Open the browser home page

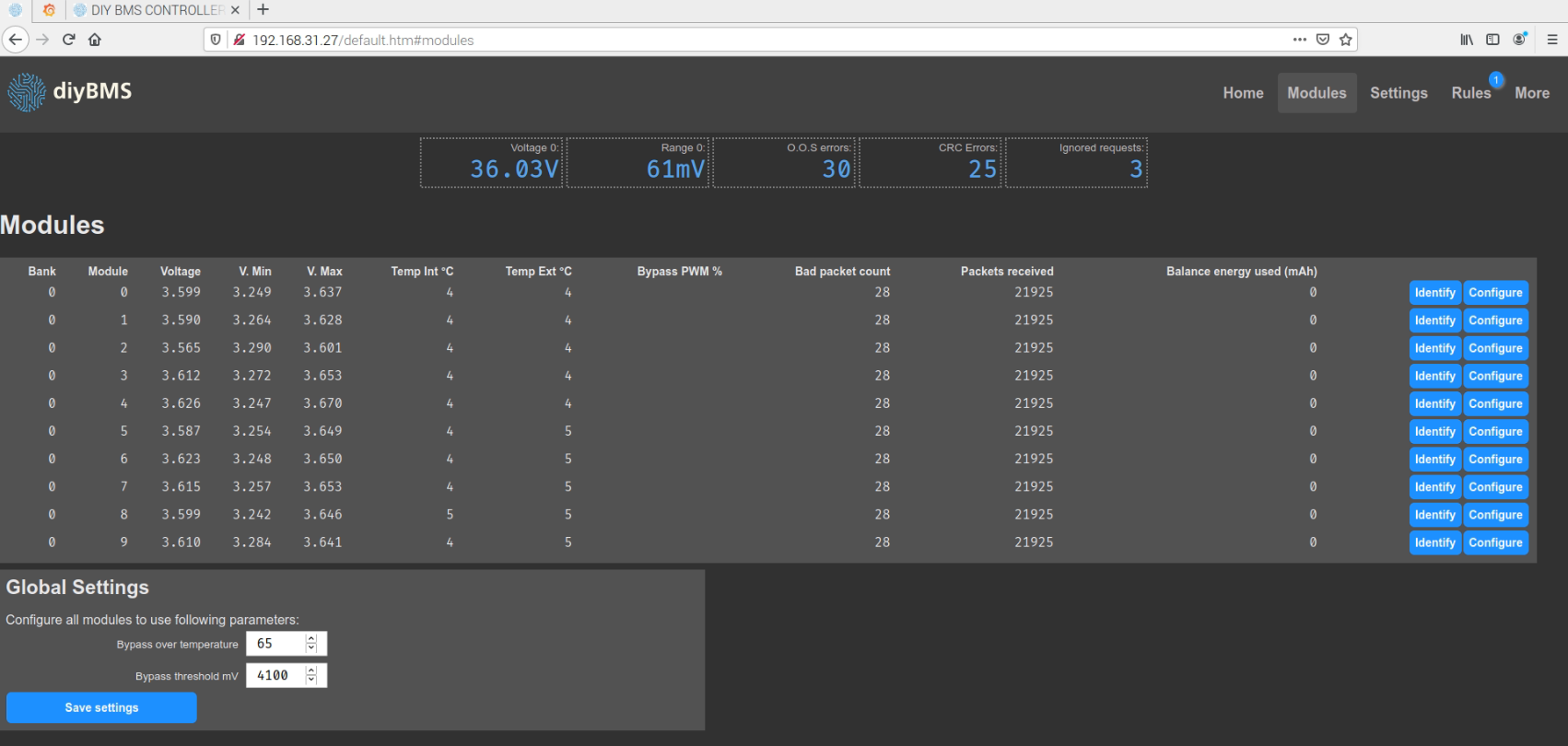click(x=95, y=40)
